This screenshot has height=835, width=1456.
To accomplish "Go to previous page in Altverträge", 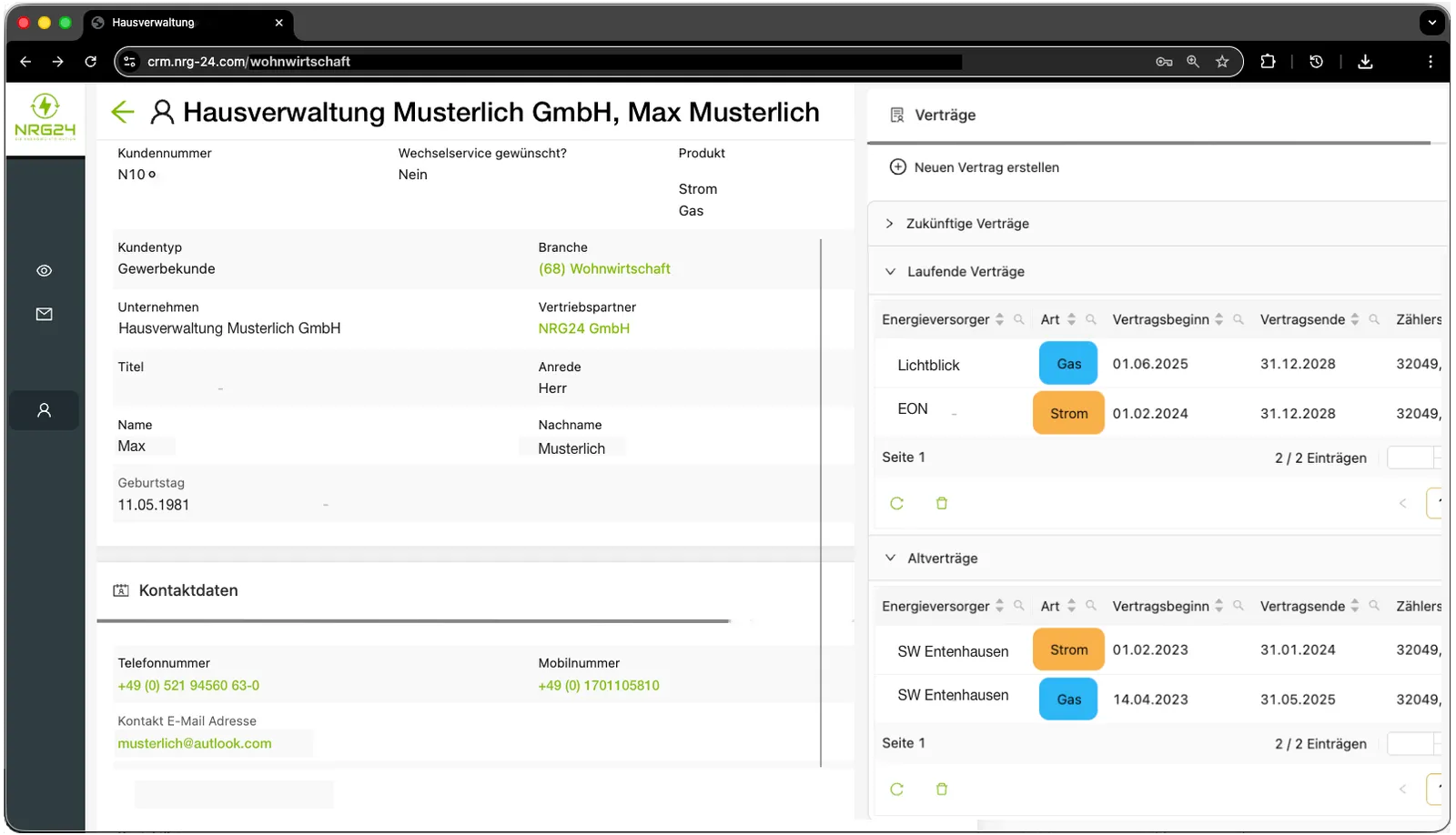I will pyautogui.click(x=1402, y=789).
